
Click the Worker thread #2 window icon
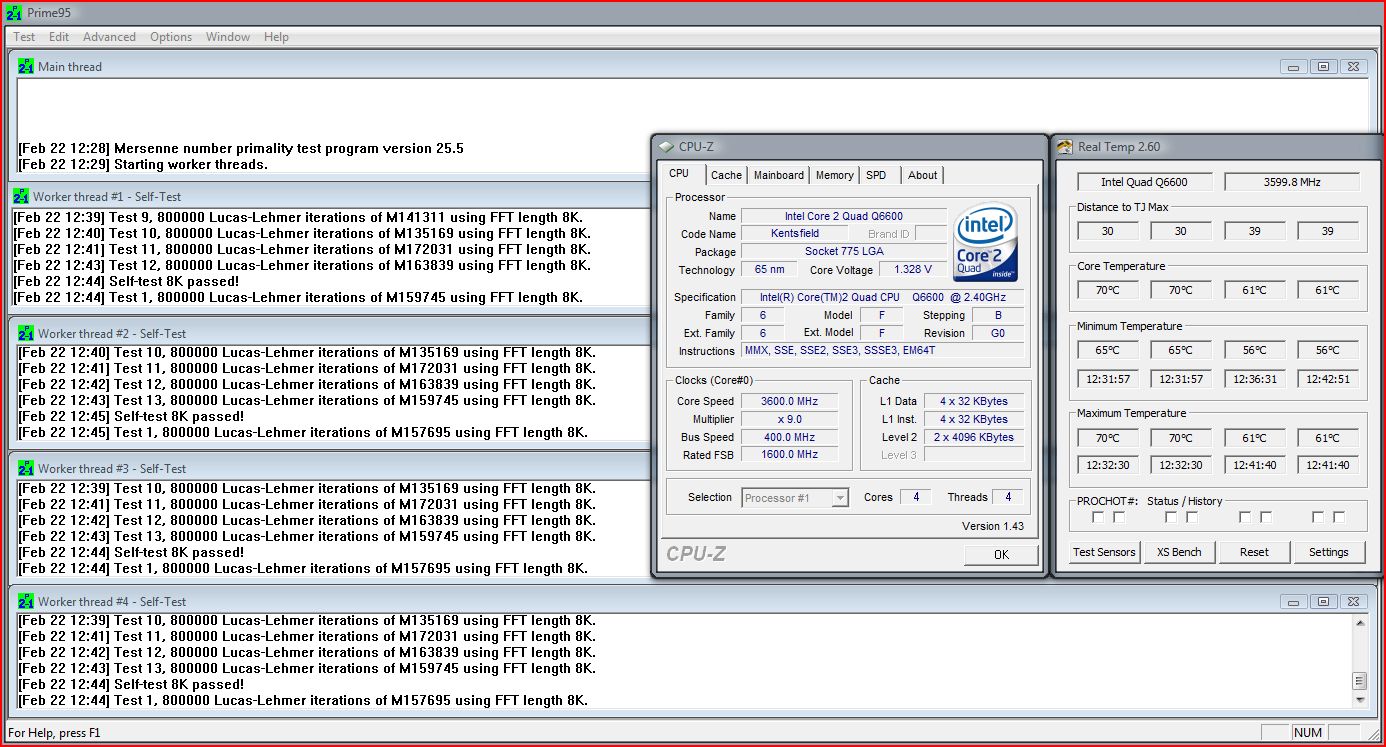[x=26, y=333]
